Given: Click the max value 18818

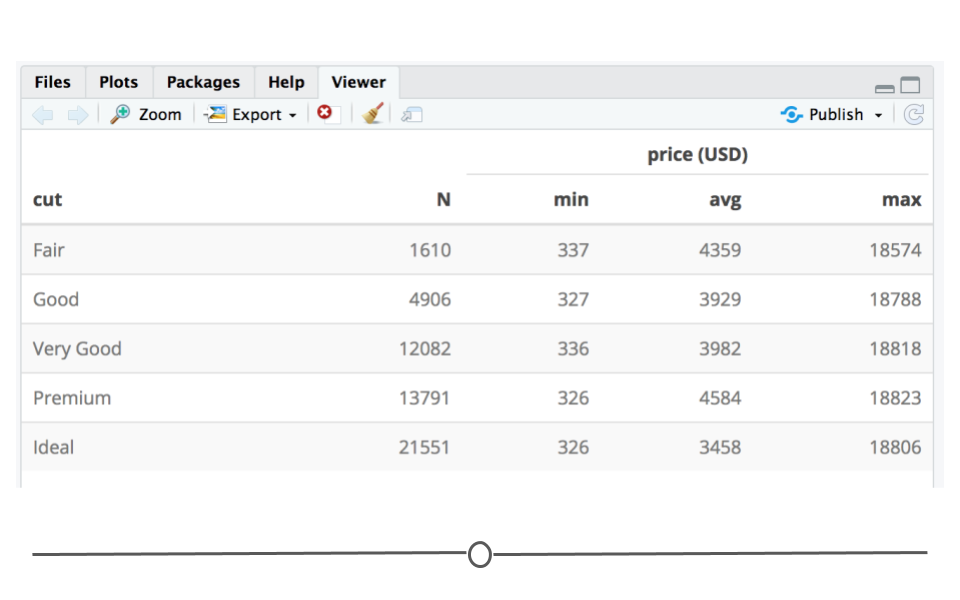Looking at the screenshot, I should coord(895,349).
